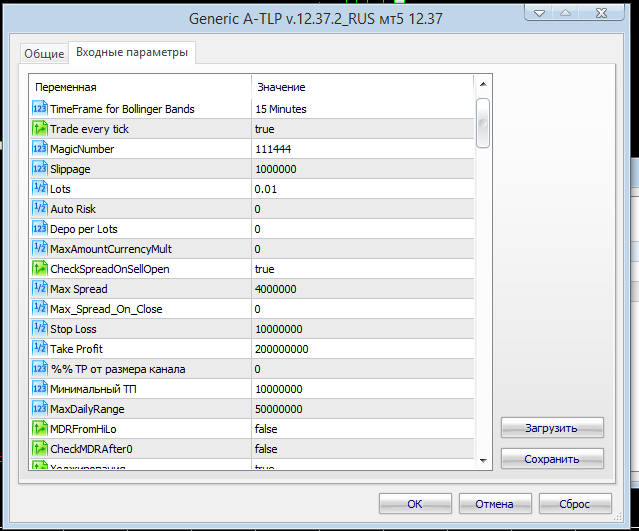Click the Сброс button

[575, 504]
